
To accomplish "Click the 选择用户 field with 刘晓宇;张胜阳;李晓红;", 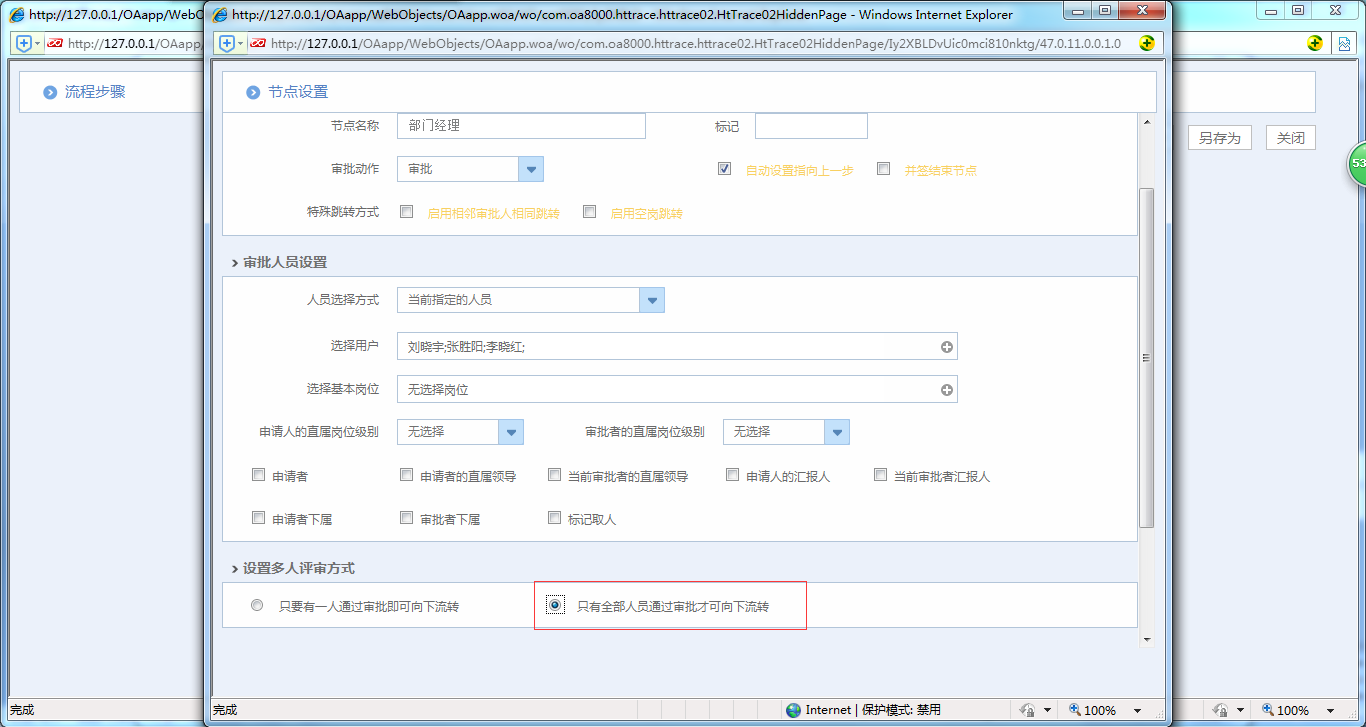I will (x=677, y=347).
